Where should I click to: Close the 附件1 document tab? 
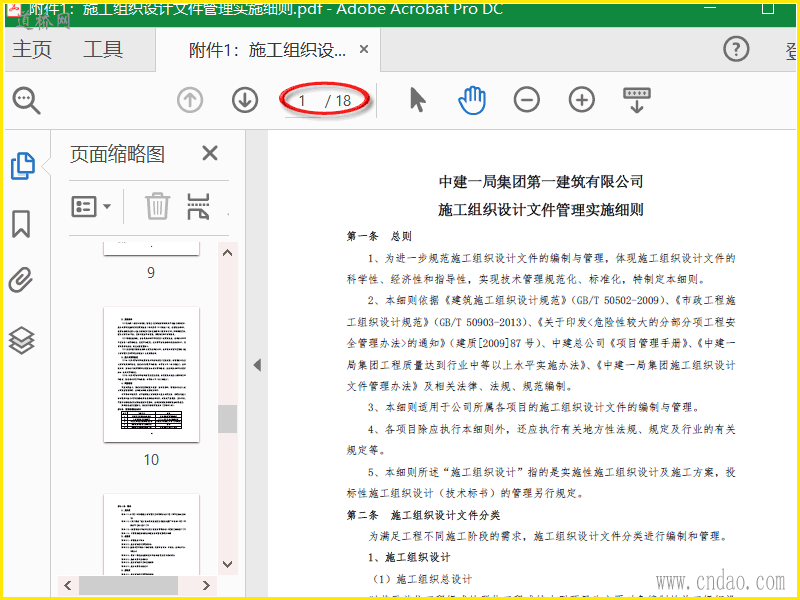coord(364,49)
